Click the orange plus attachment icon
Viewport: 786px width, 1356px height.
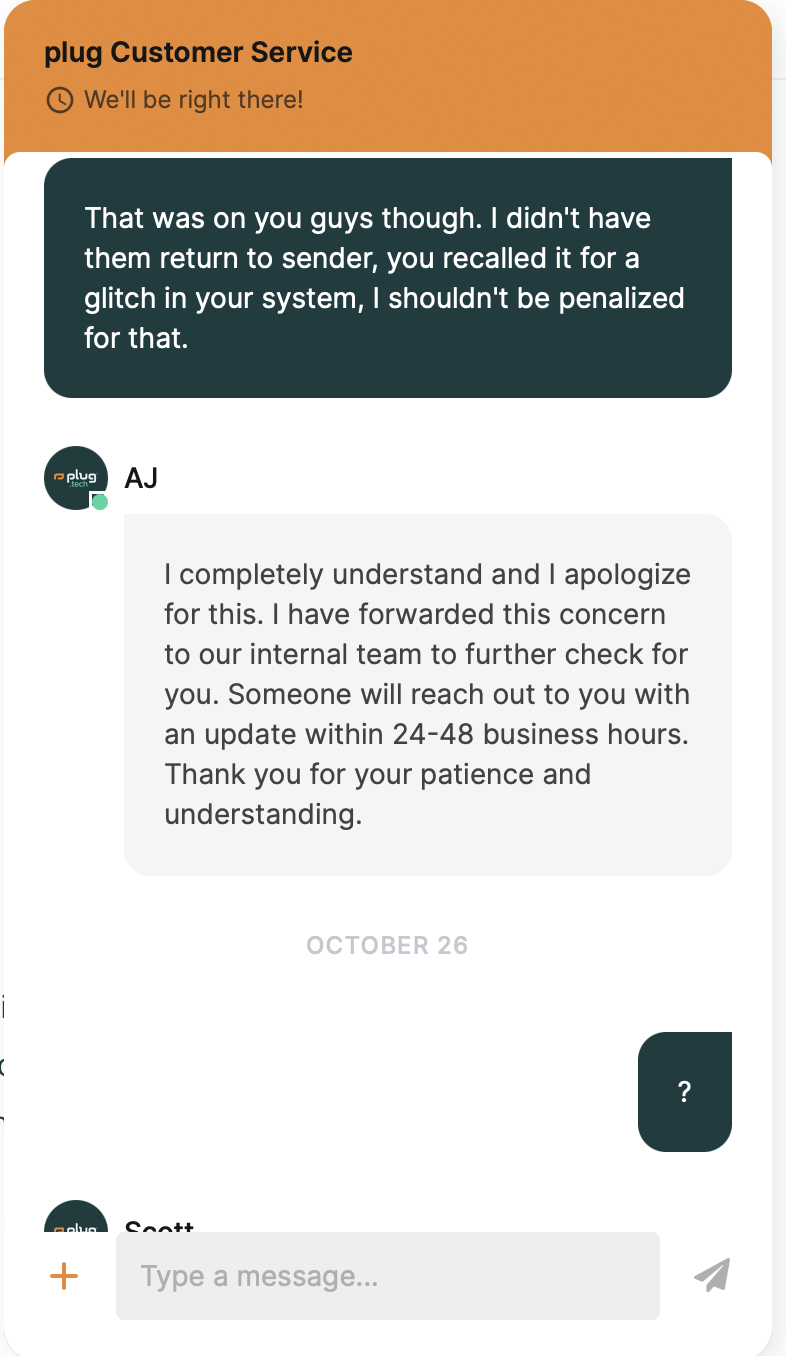click(64, 1276)
